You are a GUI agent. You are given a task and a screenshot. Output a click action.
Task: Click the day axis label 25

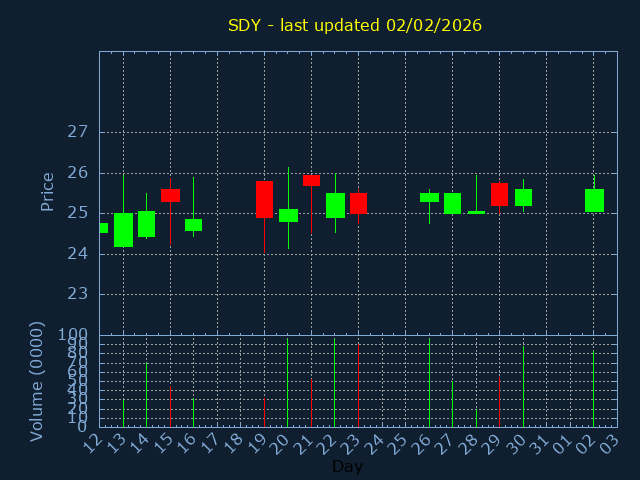(x=399, y=444)
